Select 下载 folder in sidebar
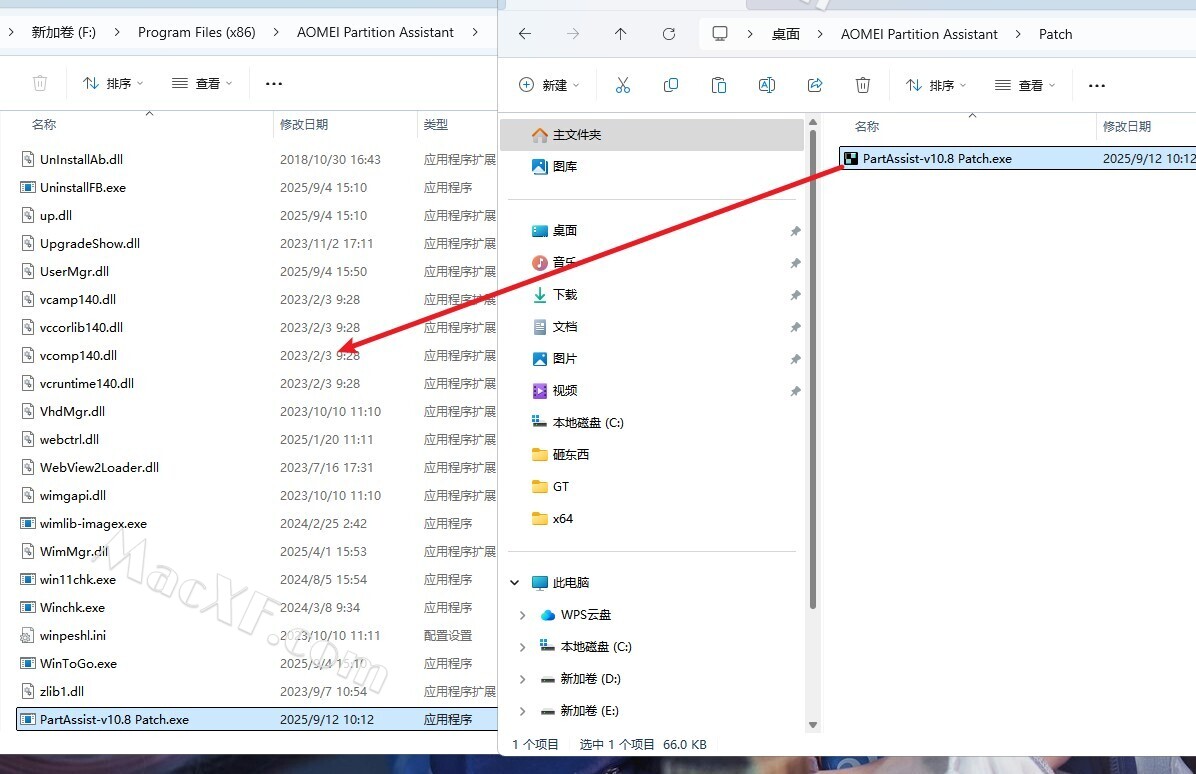The image size is (1196, 774). point(565,295)
